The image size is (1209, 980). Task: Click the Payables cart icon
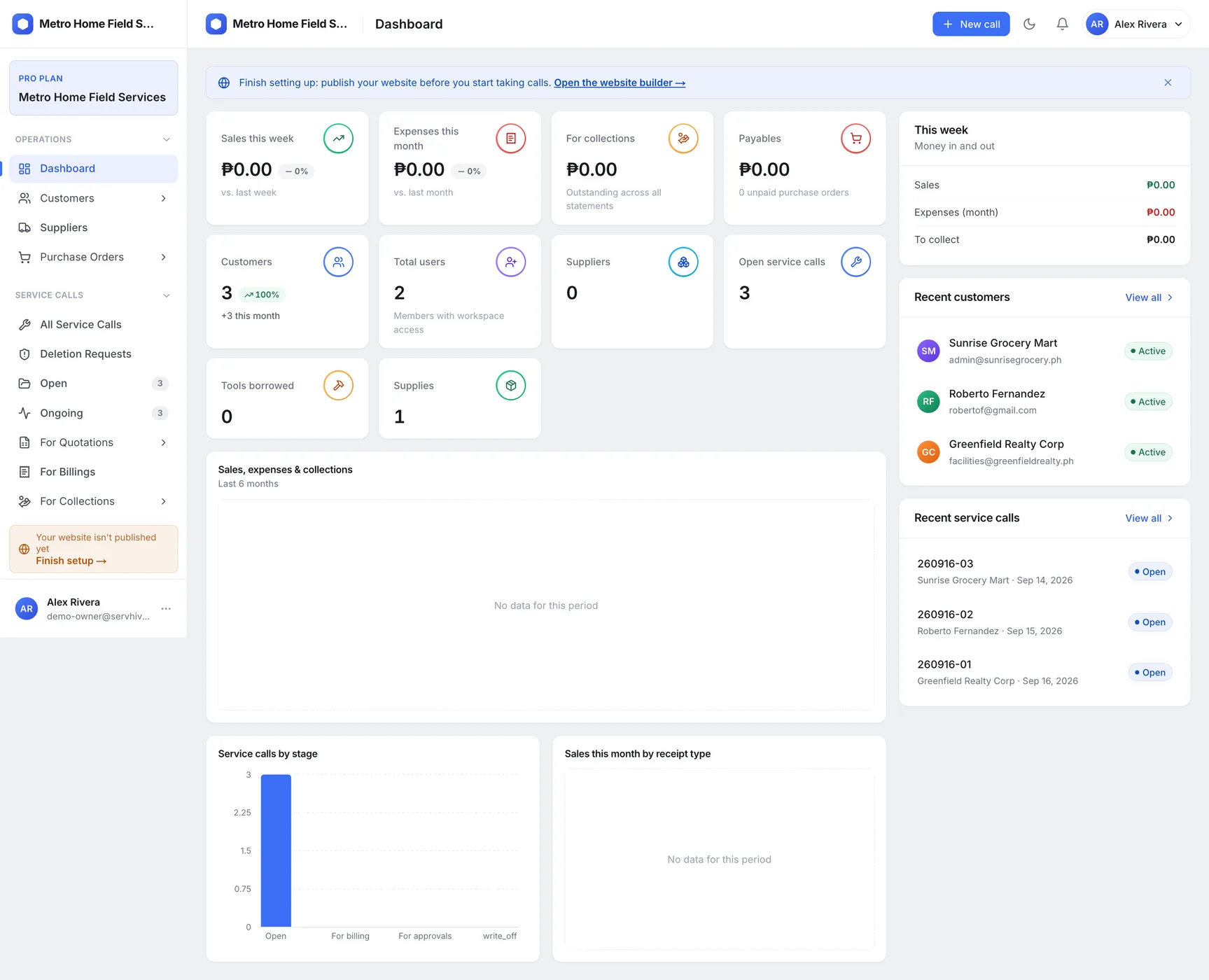point(855,139)
